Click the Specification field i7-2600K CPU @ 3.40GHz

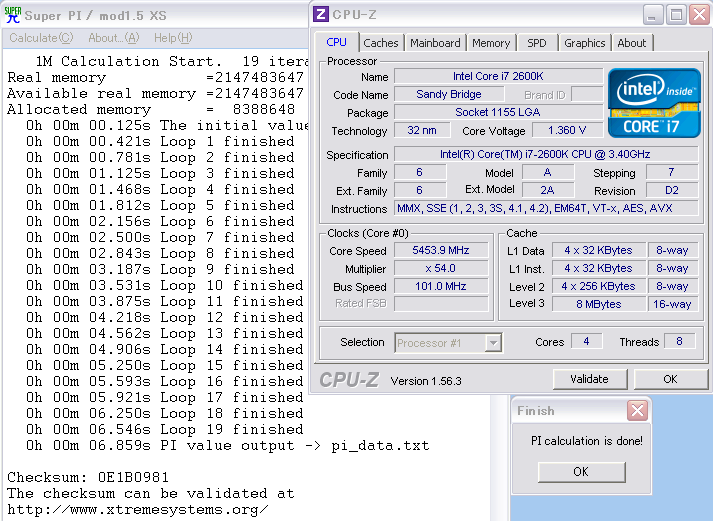point(546,154)
